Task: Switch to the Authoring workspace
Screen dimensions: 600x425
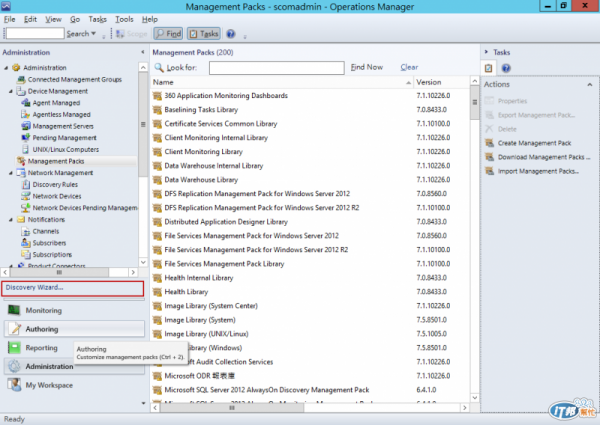Action: click(x=75, y=329)
